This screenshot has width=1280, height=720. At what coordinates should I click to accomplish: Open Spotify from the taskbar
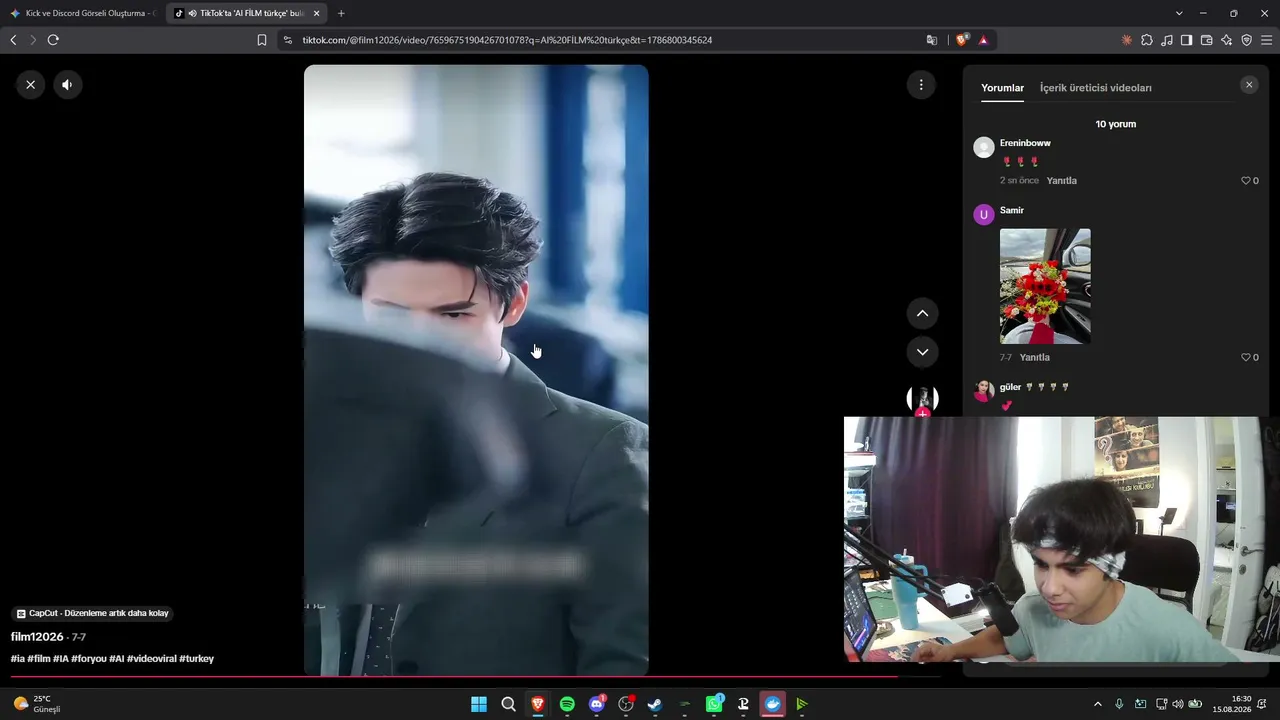coord(567,704)
